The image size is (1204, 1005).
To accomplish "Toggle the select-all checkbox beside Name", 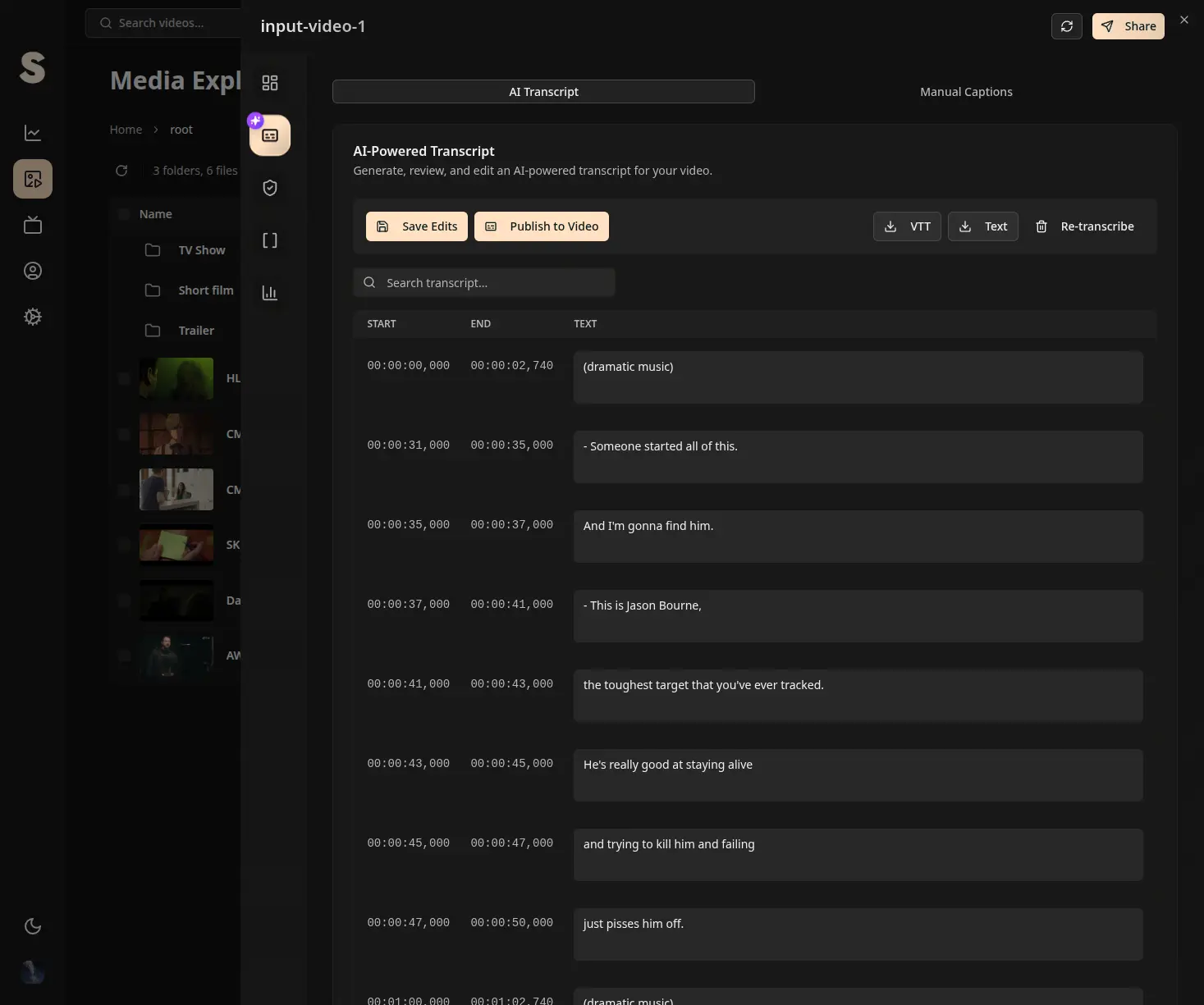I will [124, 214].
